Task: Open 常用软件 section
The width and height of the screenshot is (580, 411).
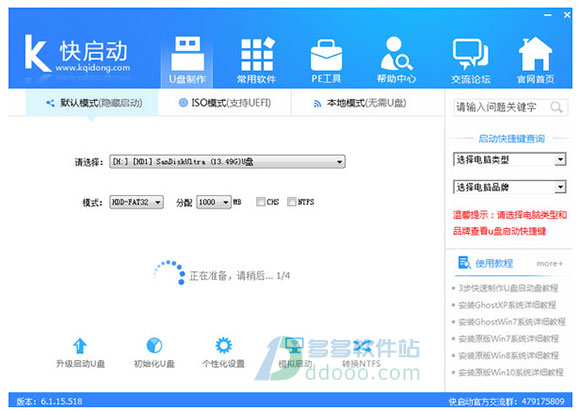Action: (x=257, y=60)
